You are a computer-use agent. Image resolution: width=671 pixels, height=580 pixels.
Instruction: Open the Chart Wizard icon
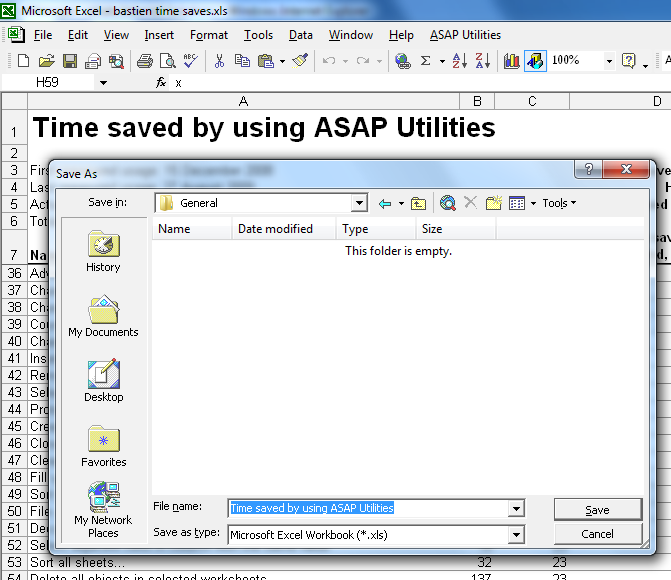click(511, 61)
